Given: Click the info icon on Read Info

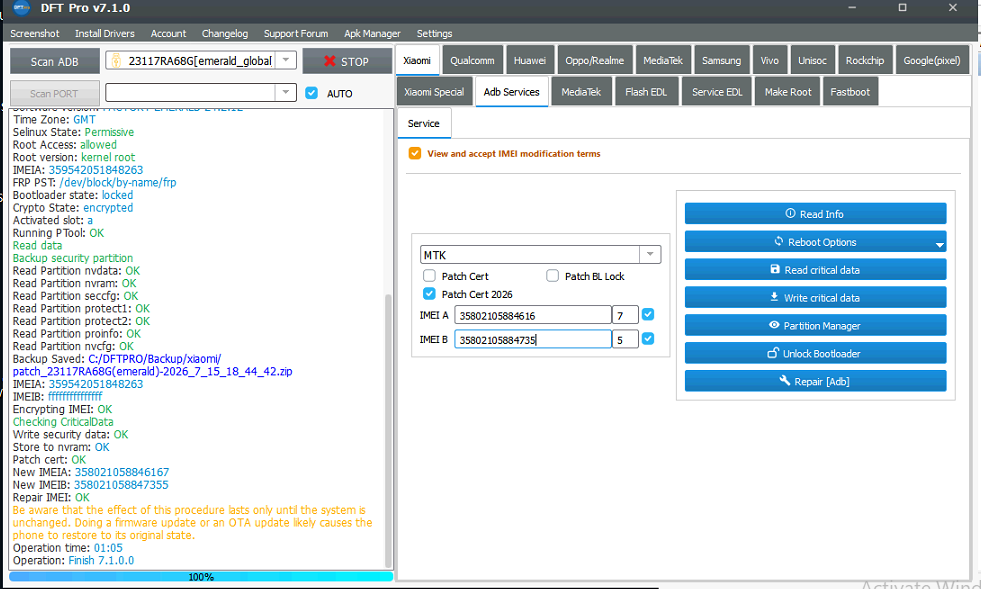Looking at the screenshot, I should tap(790, 213).
